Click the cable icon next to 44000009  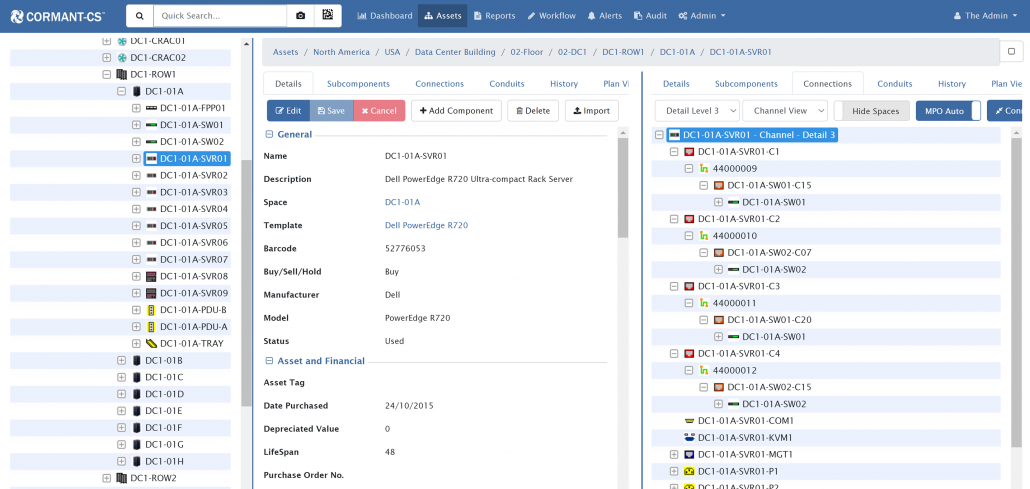(703, 169)
